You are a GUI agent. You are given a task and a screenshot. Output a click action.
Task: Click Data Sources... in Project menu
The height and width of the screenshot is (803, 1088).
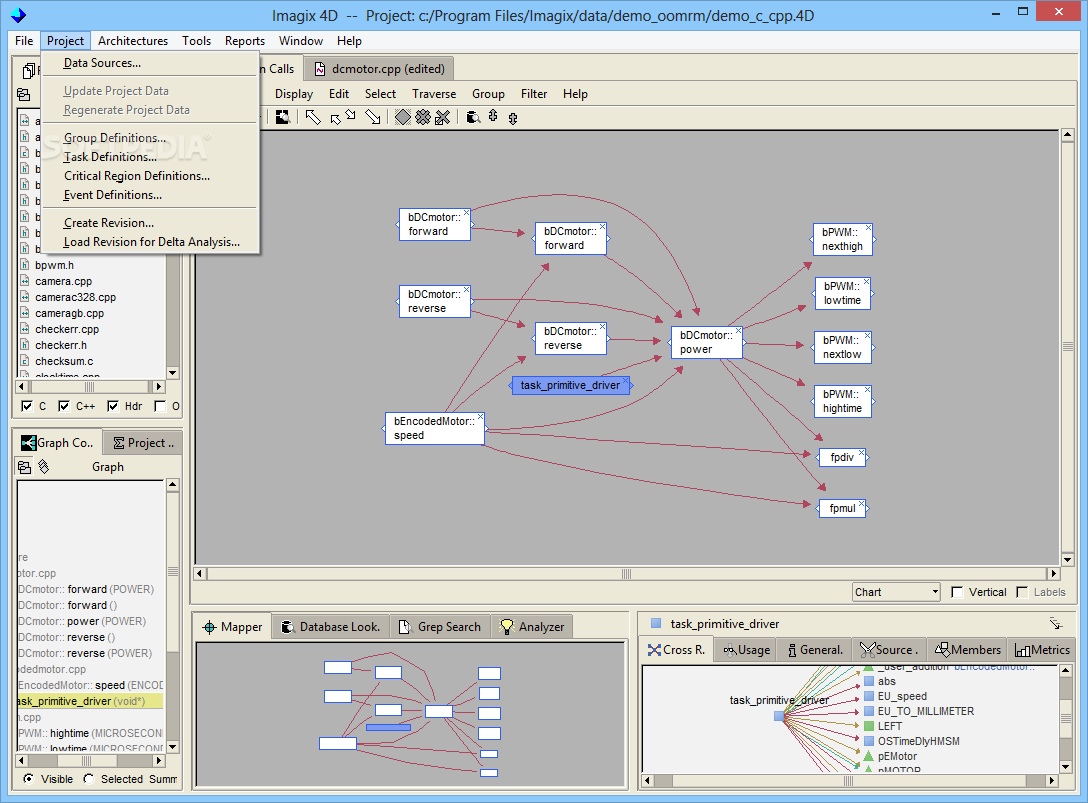(x=102, y=63)
